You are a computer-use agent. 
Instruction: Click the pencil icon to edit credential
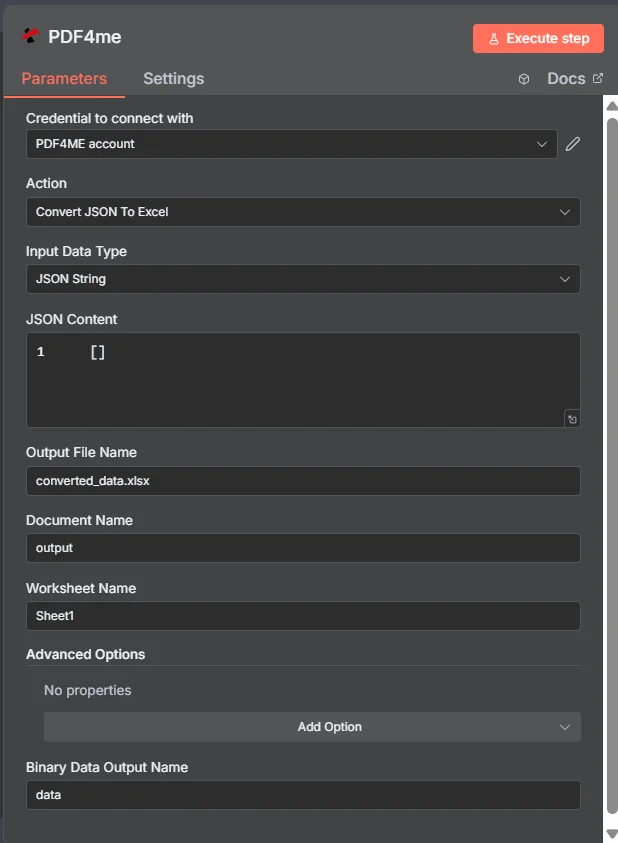click(x=573, y=144)
